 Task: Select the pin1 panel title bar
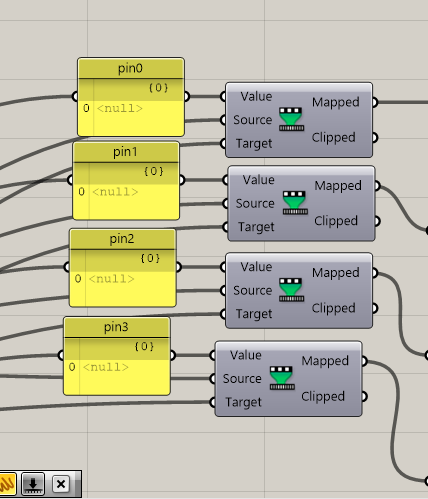(126, 152)
